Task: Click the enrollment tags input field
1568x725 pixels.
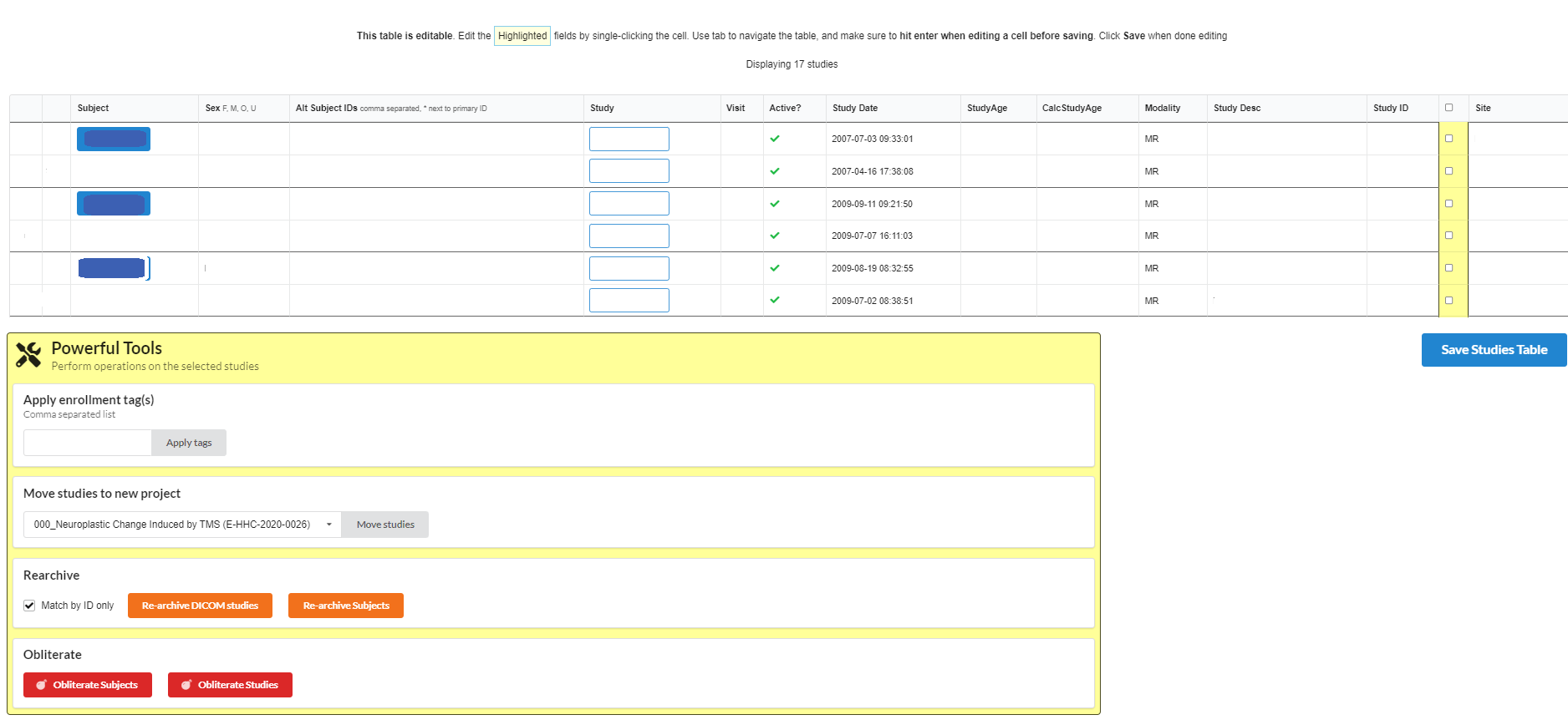Action: pyautogui.click(x=88, y=443)
